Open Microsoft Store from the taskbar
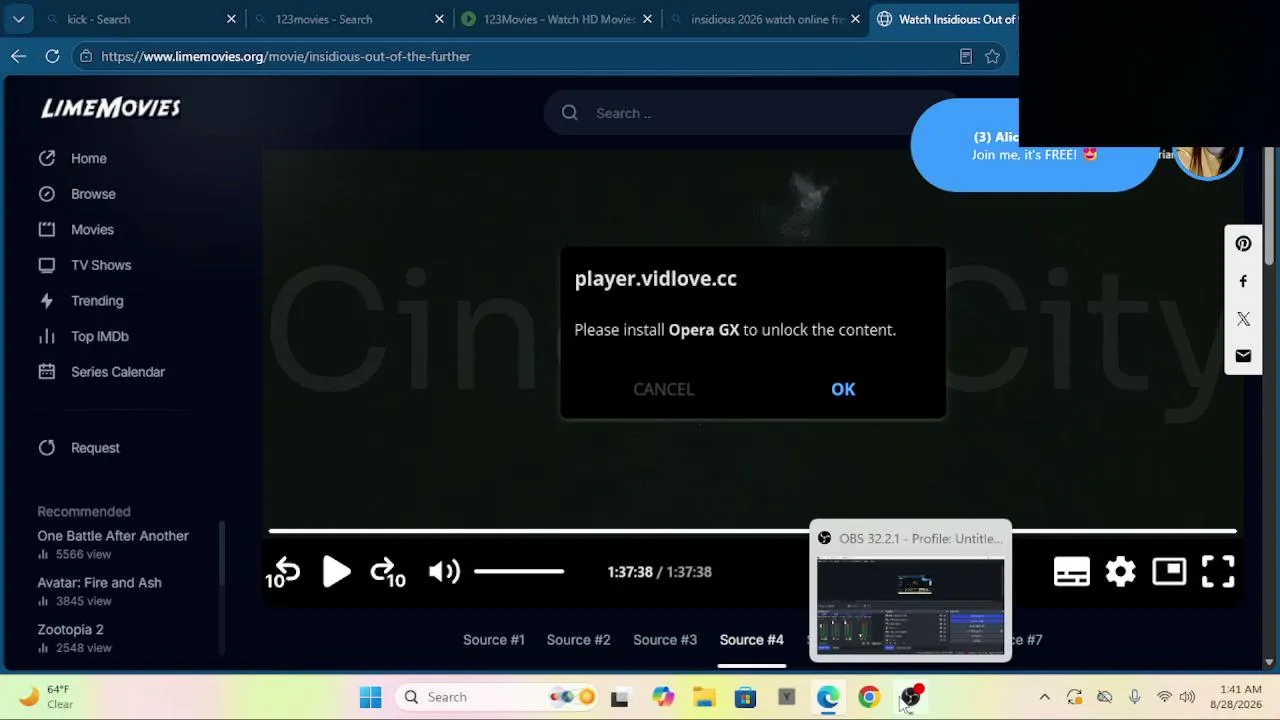 [745, 697]
